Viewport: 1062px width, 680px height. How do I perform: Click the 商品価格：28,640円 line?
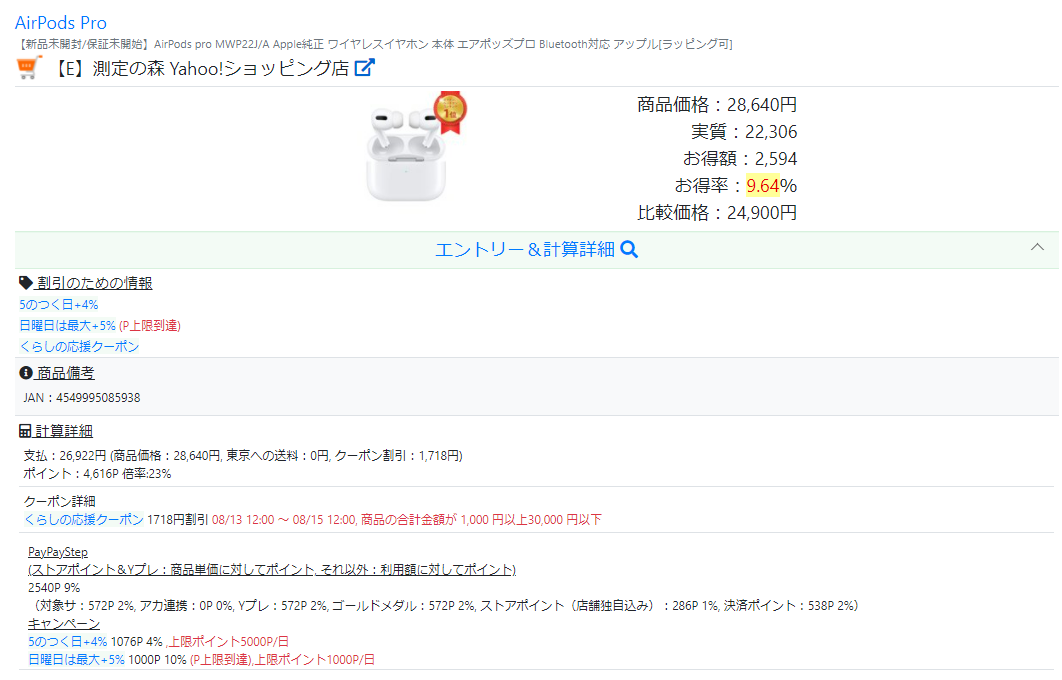[x=717, y=105]
